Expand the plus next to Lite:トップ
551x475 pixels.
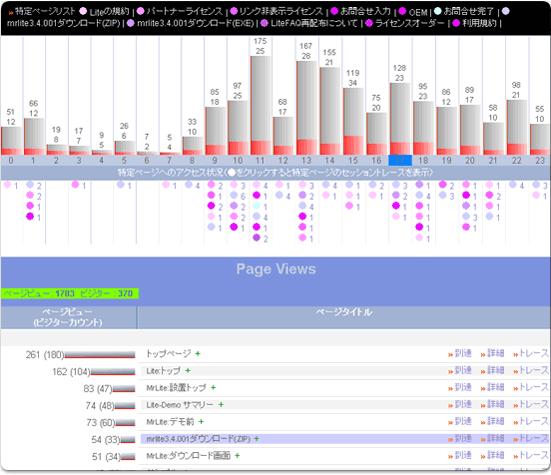(188, 370)
